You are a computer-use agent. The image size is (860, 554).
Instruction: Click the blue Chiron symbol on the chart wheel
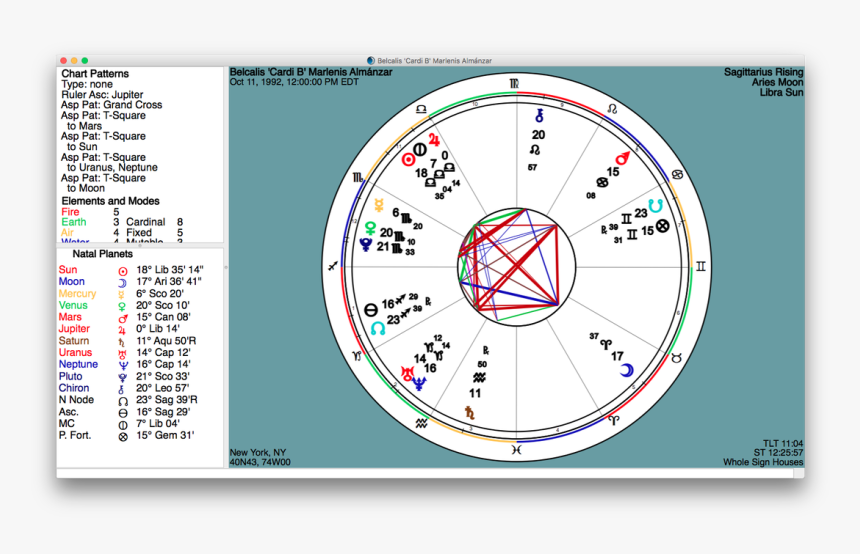[x=539, y=115]
